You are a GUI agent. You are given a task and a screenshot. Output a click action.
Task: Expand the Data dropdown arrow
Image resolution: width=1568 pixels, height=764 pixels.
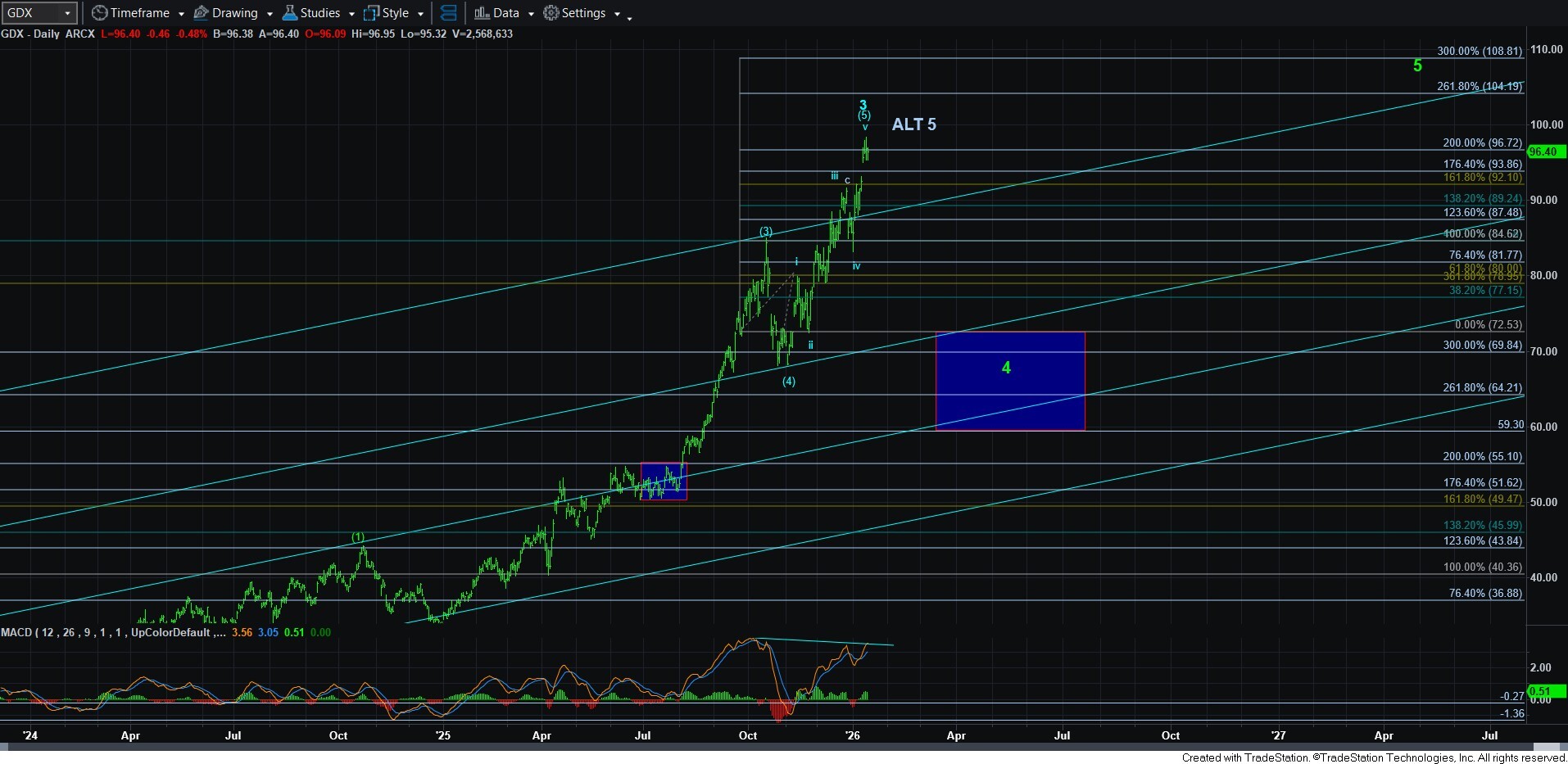click(531, 14)
